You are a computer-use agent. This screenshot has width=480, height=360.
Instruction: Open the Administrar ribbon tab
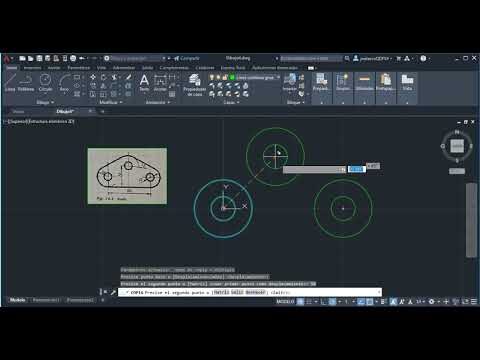[124, 68]
